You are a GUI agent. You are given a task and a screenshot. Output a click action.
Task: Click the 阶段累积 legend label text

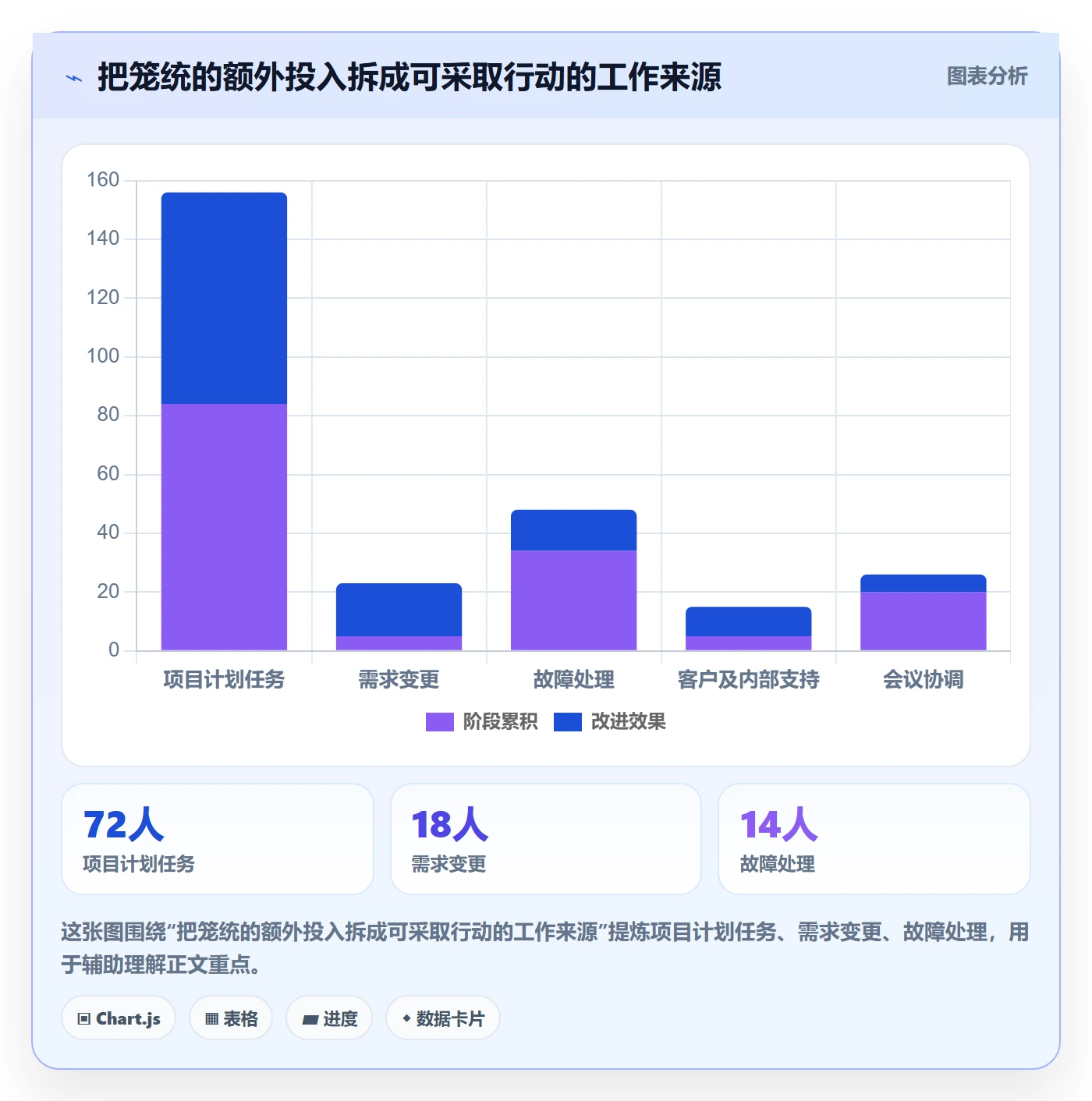pos(500,722)
